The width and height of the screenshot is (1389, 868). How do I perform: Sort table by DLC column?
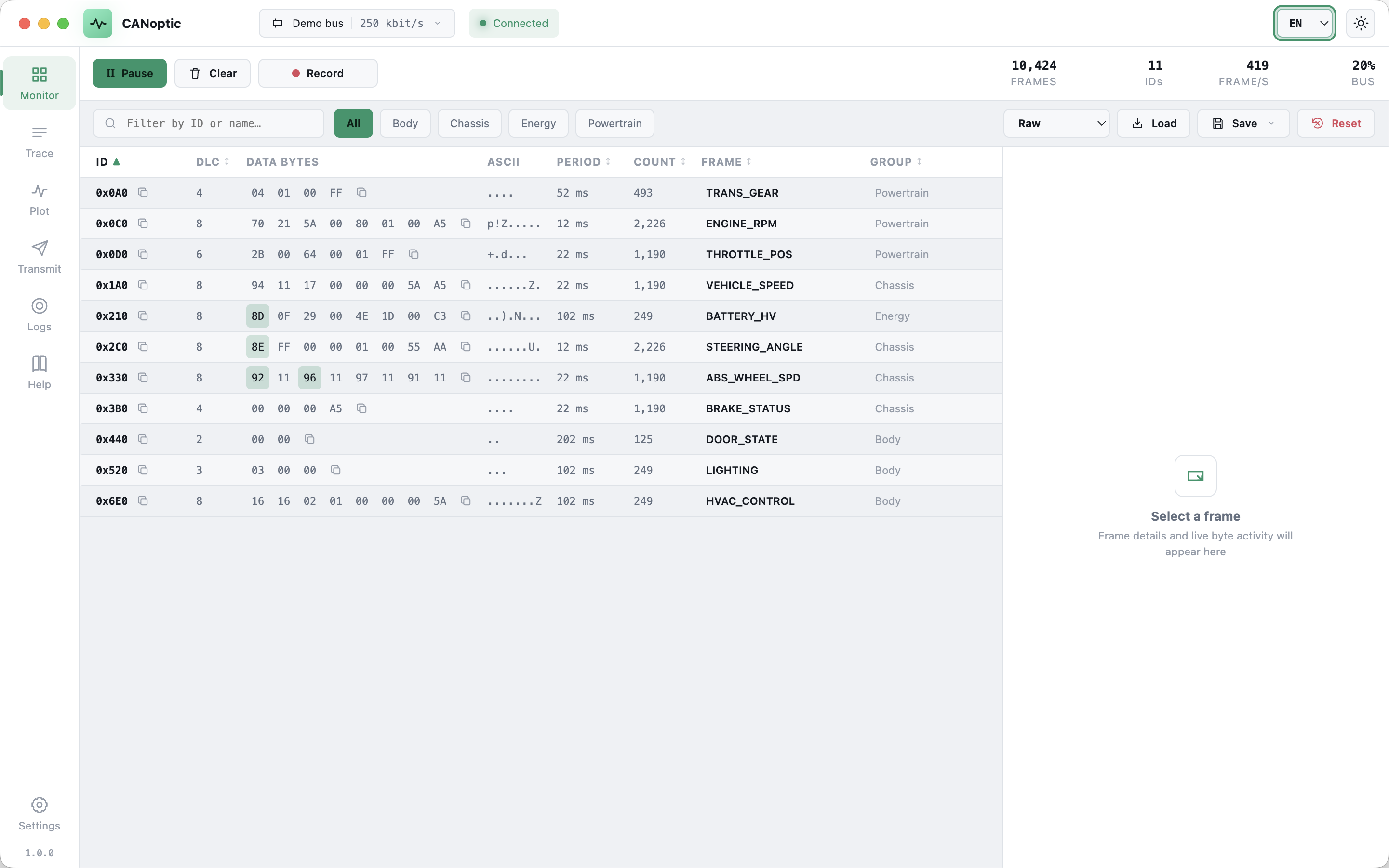213,162
